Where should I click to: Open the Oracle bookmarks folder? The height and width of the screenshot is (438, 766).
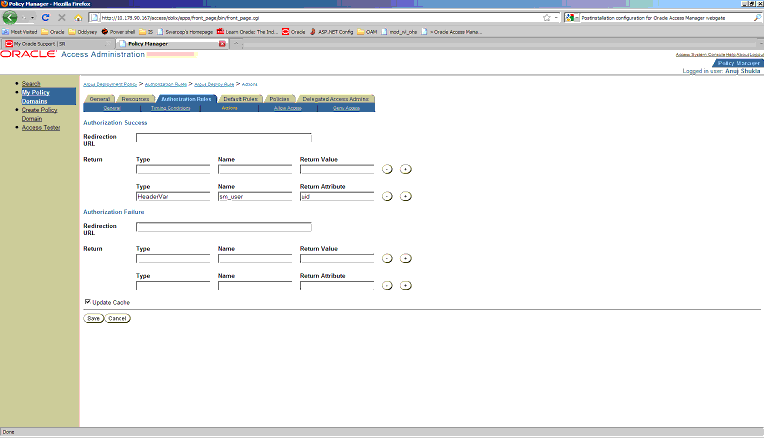point(53,32)
